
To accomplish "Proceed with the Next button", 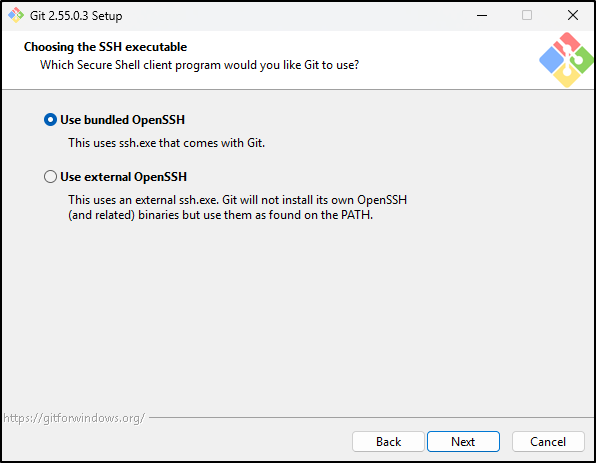I will [463, 441].
